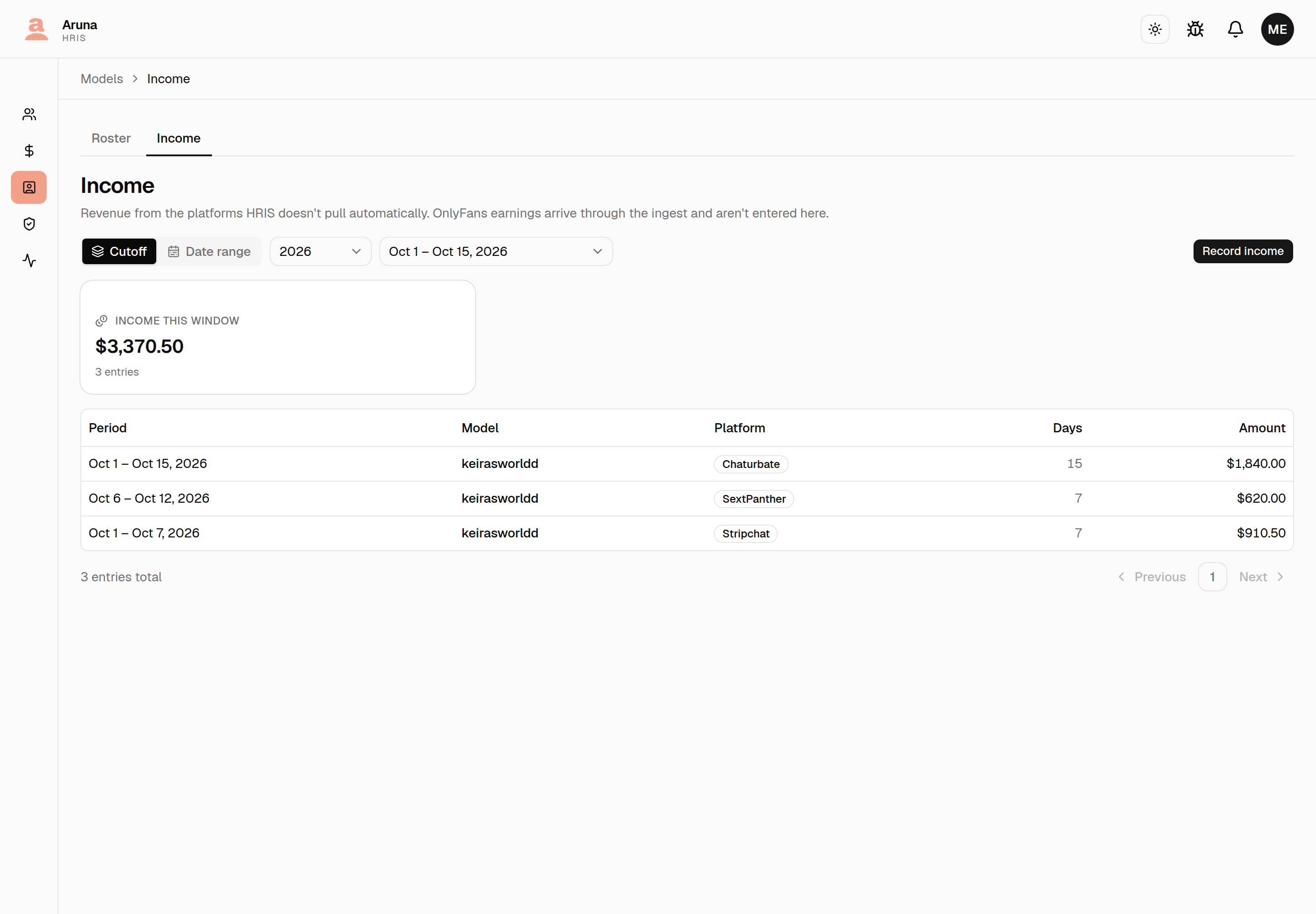Viewport: 1316px width, 914px height.
Task: Click the Income this window coins icon
Action: point(101,321)
